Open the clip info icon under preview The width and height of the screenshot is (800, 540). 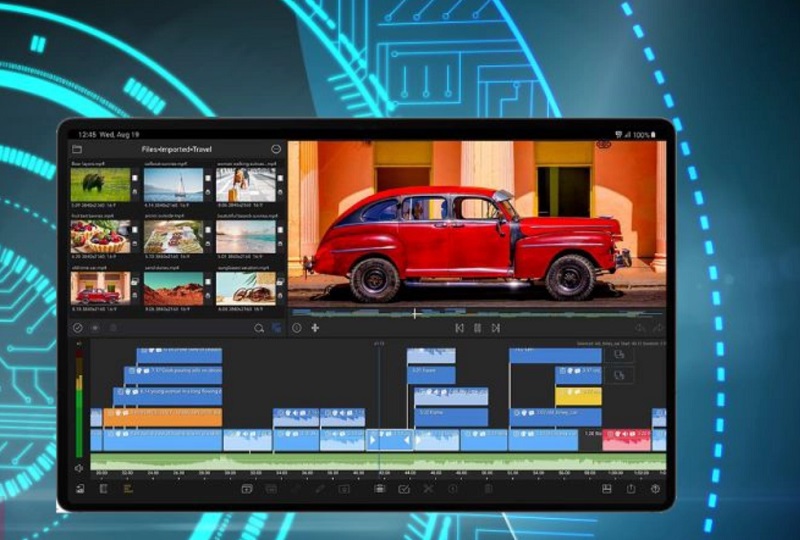tap(297, 327)
